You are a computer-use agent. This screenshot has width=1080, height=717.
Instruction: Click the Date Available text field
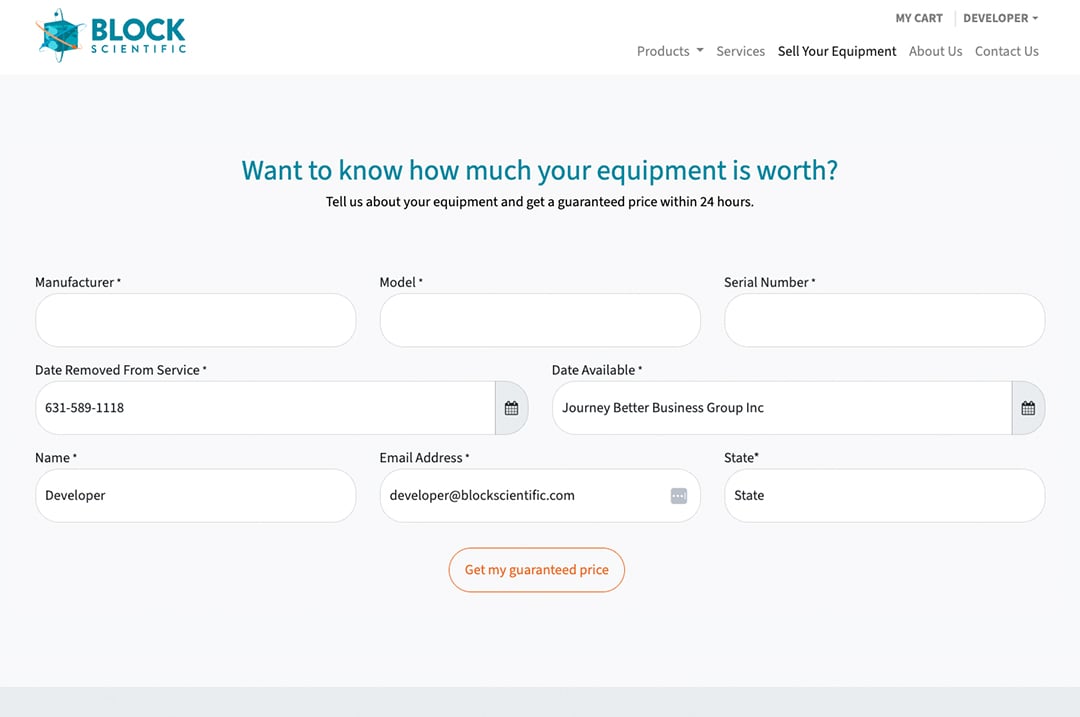[782, 408]
